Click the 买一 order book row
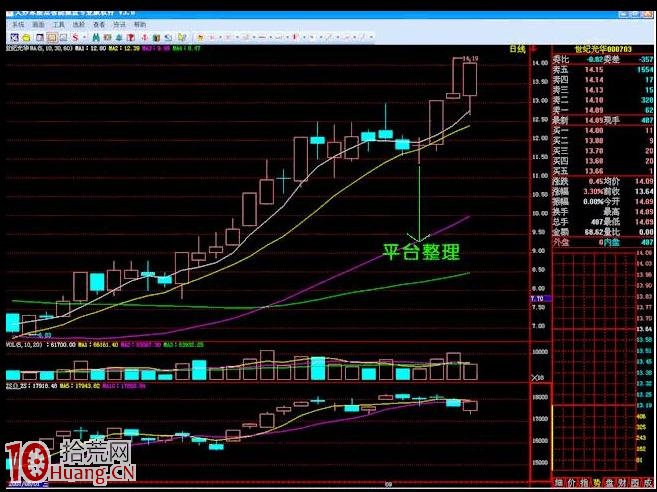 tap(603, 130)
